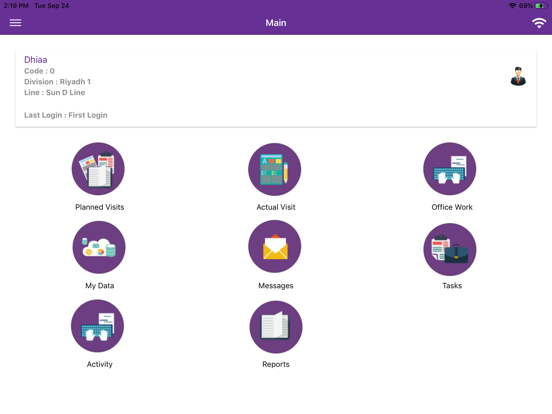This screenshot has width=552, height=414.
Task: Tap the user avatar icon
Action: tap(518, 76)
